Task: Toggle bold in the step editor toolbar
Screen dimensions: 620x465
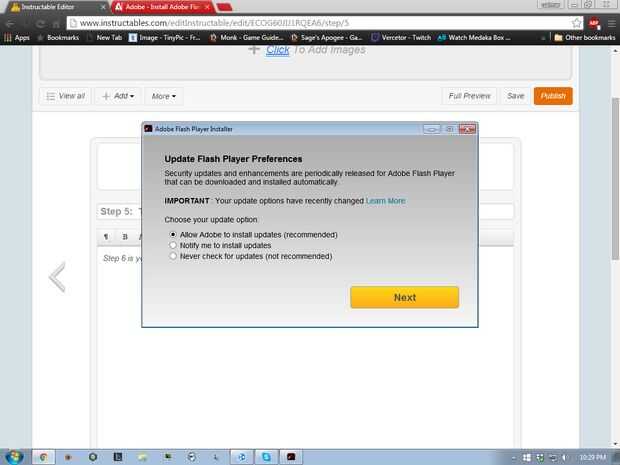Action: pos(125,236)
